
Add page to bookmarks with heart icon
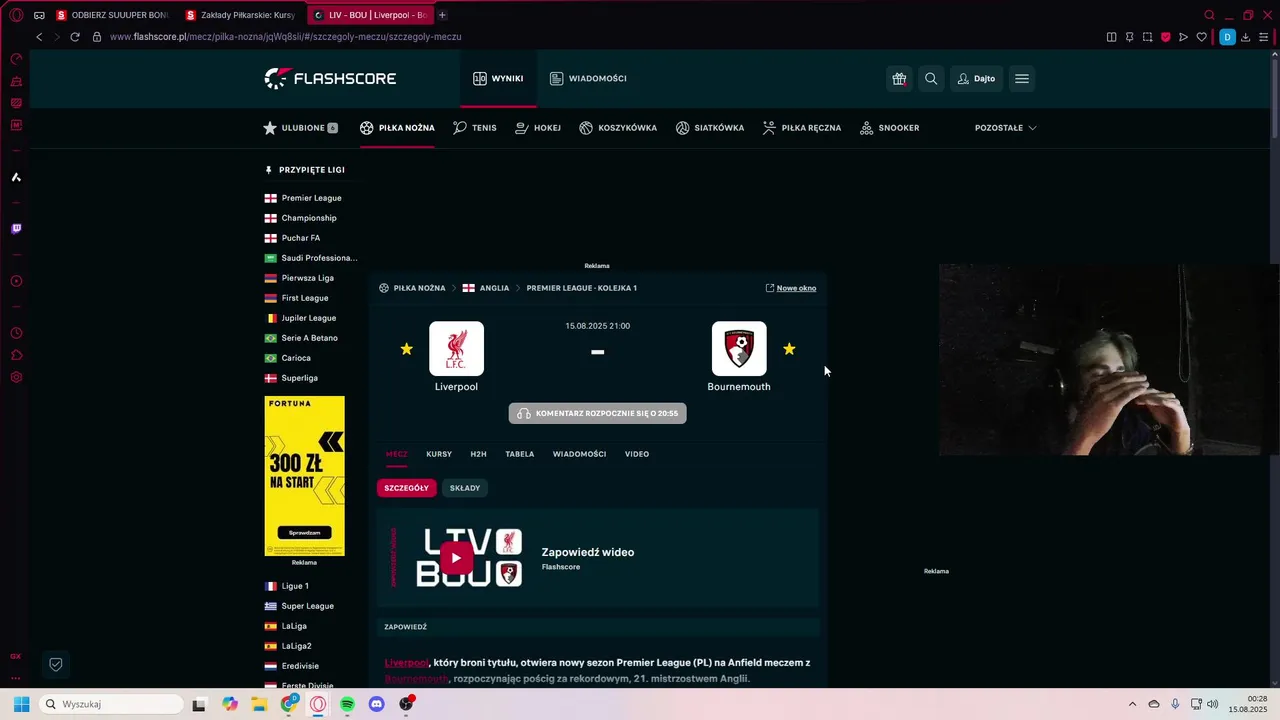(1201, 37)
